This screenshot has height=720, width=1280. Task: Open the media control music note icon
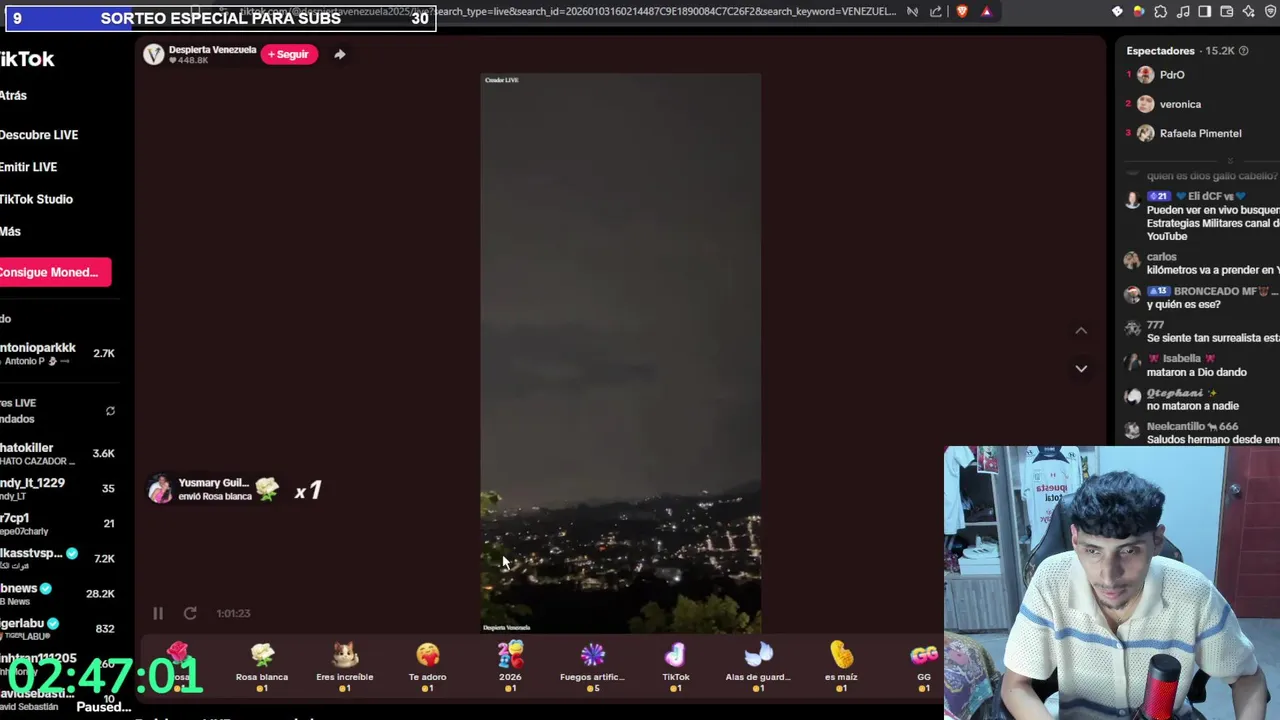point(1182,11)
